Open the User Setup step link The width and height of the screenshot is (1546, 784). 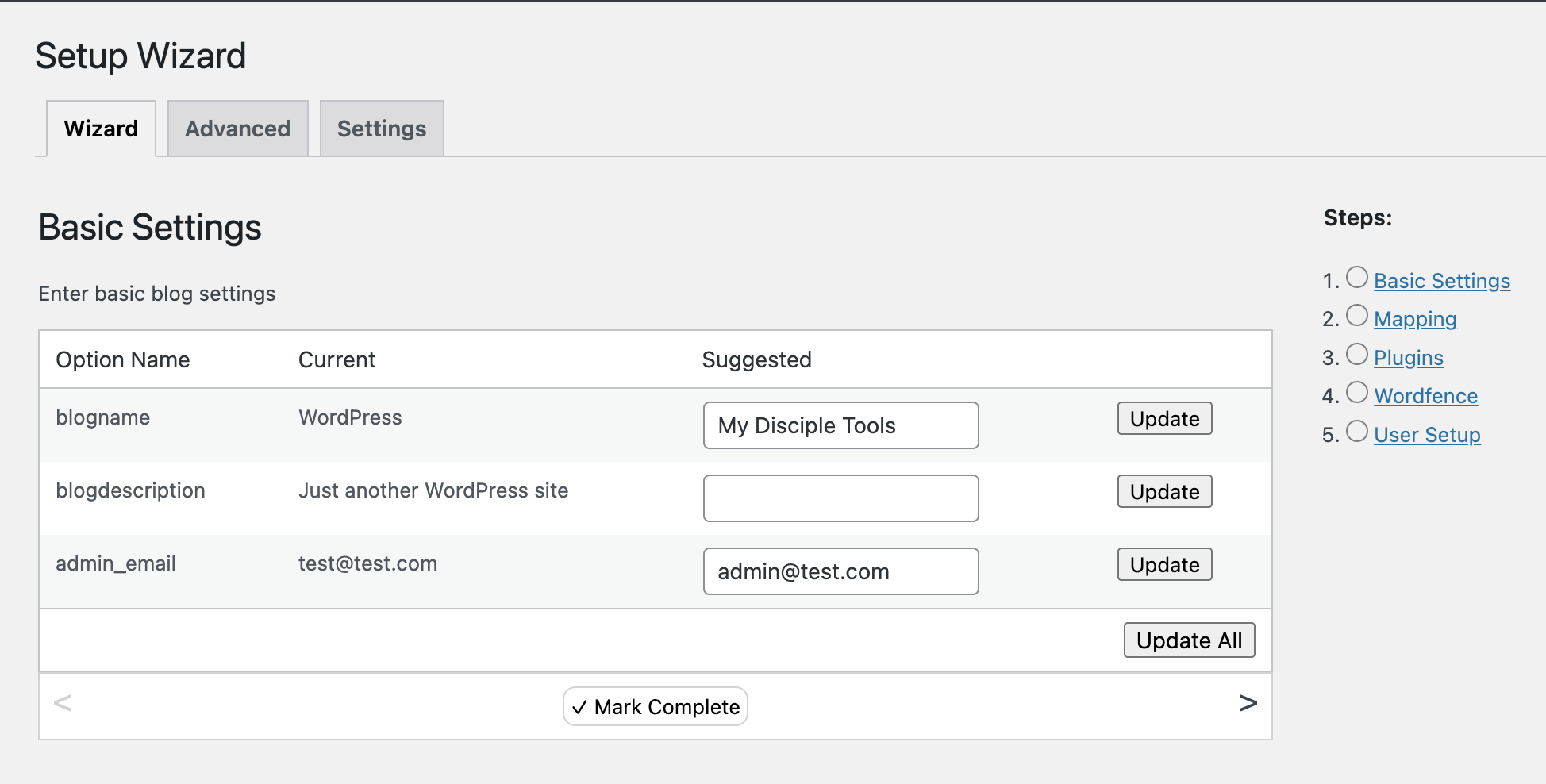pos(1427,435)
